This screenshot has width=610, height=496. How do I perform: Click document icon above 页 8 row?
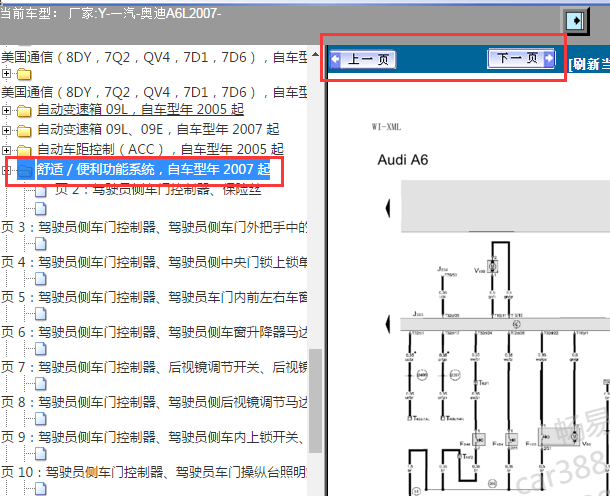click(40, 384)
